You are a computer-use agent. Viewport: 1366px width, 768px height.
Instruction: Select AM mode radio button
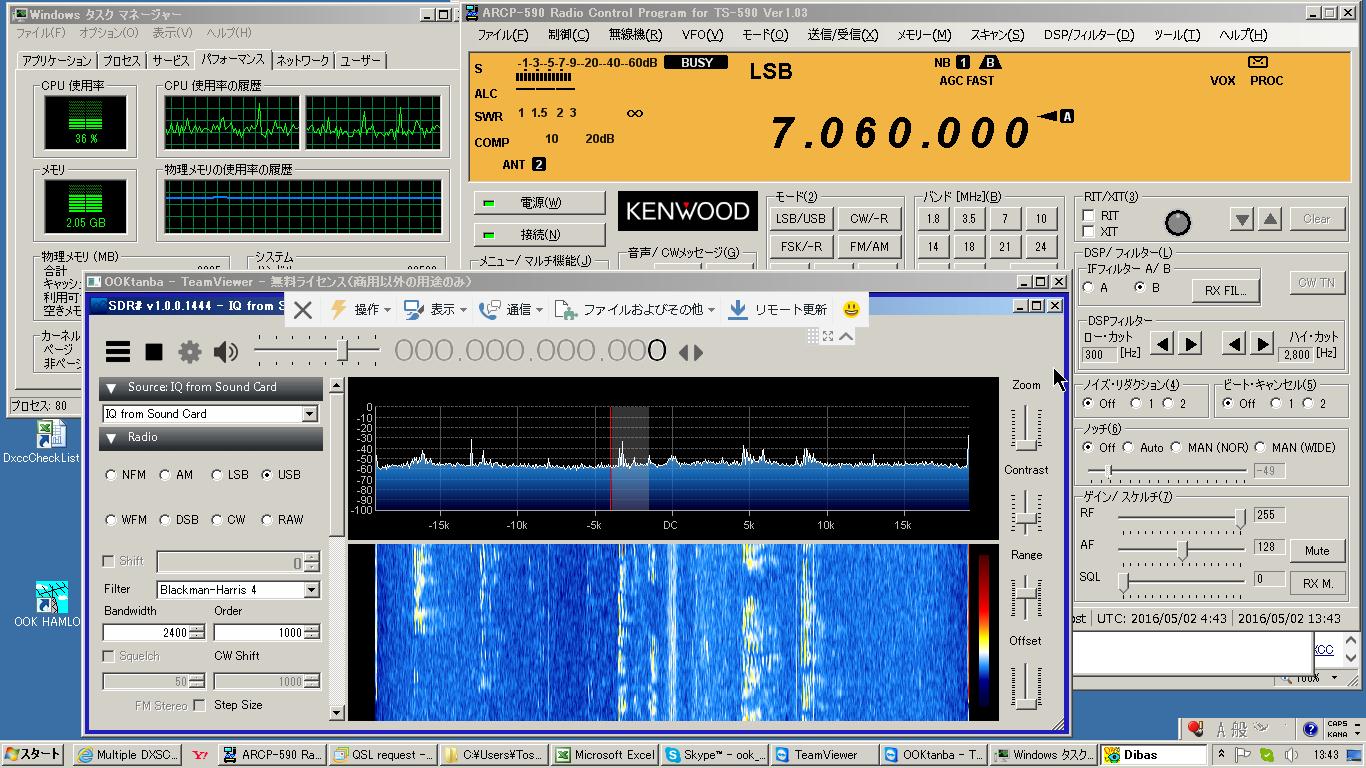(x=165, y=475)
